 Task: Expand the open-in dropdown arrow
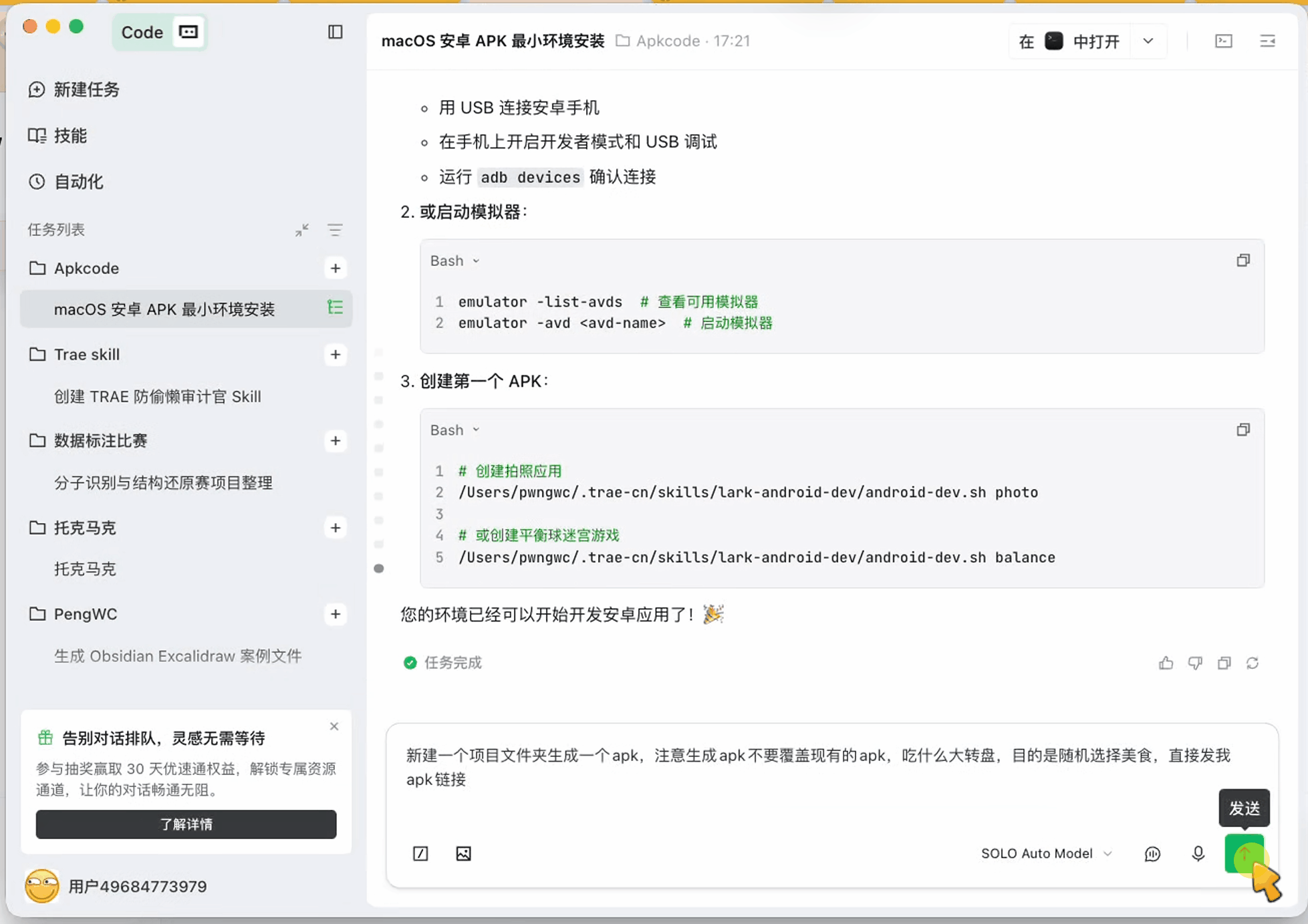point(1148,41)
